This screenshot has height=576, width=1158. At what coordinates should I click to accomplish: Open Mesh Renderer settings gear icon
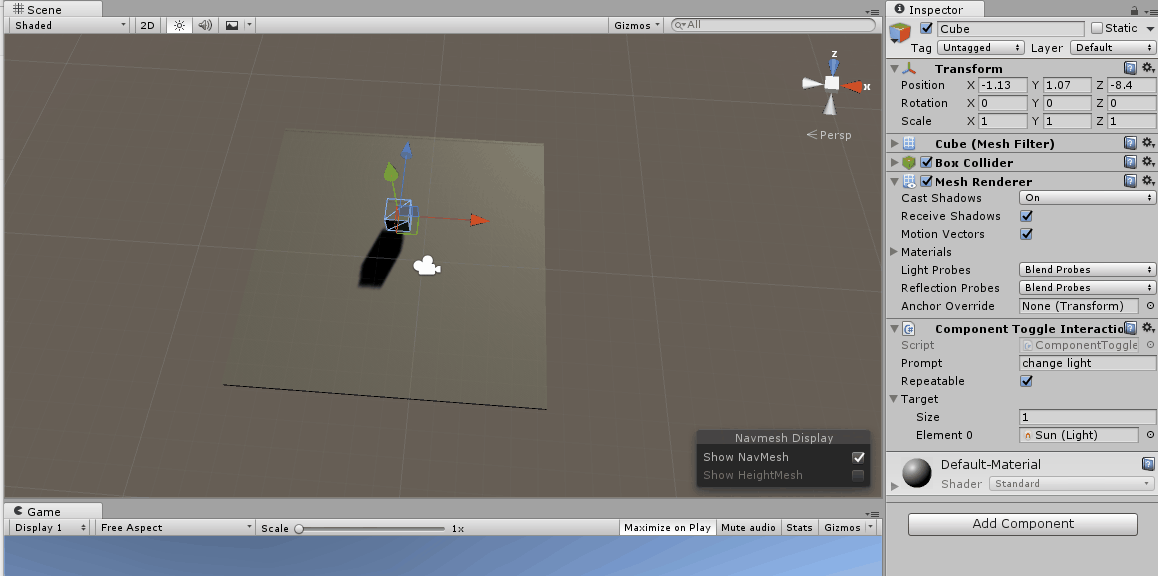click(1148, 181)
